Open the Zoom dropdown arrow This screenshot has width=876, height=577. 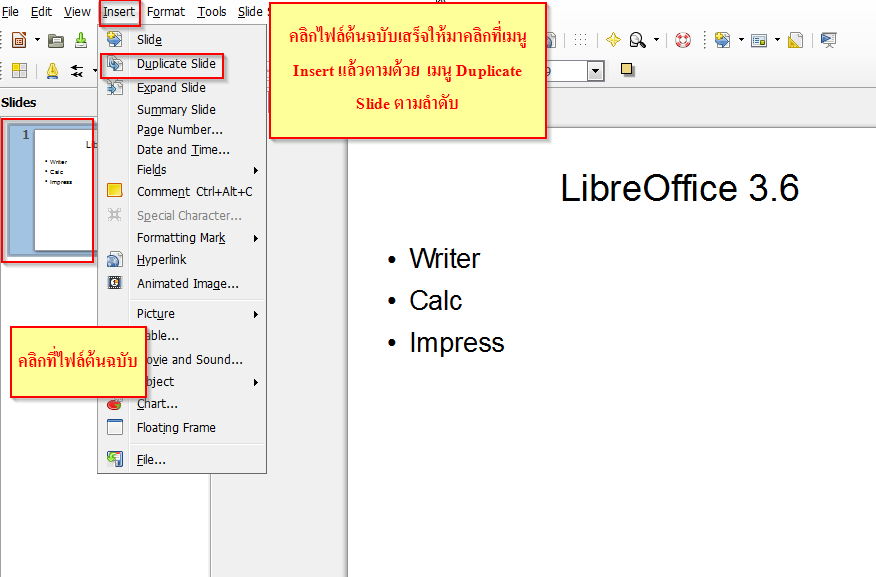(x=656, y=40)
